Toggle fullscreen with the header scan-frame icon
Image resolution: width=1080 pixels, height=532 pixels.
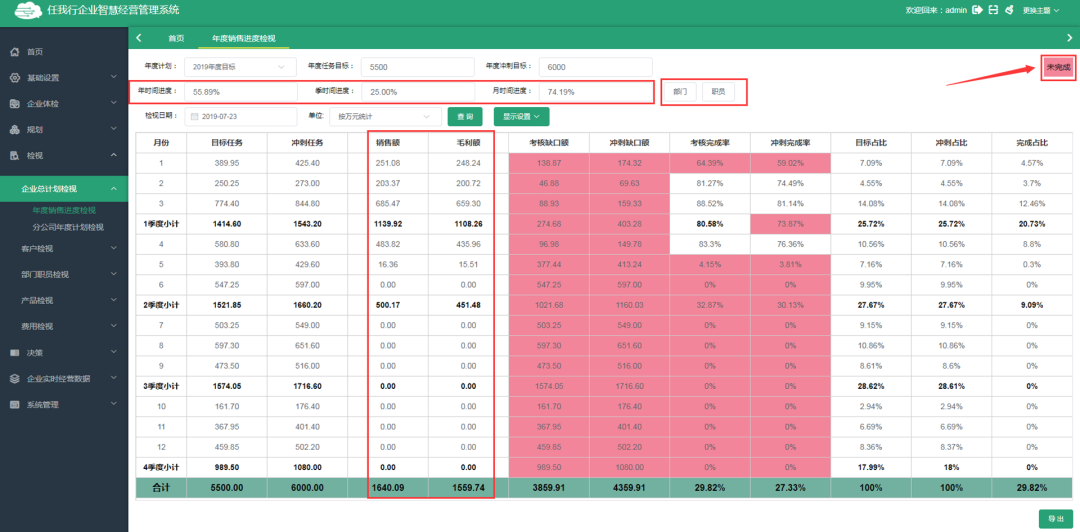tap(993, 10)
